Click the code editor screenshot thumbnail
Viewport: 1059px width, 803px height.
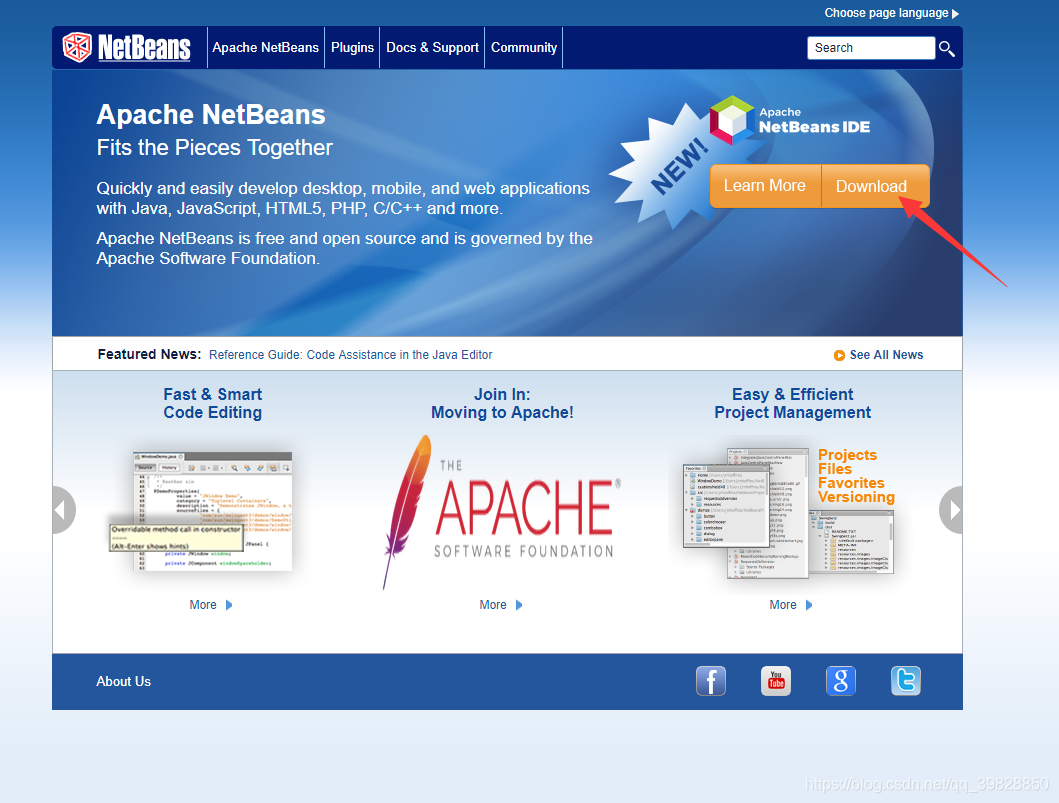[201, 511]
